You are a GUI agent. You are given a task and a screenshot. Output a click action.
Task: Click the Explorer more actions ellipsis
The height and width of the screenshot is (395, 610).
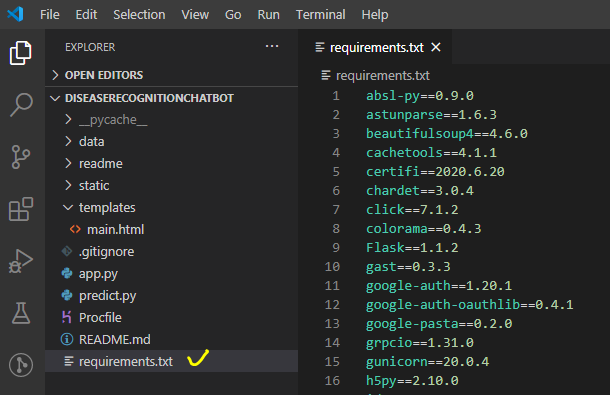(x=272, y=46)
